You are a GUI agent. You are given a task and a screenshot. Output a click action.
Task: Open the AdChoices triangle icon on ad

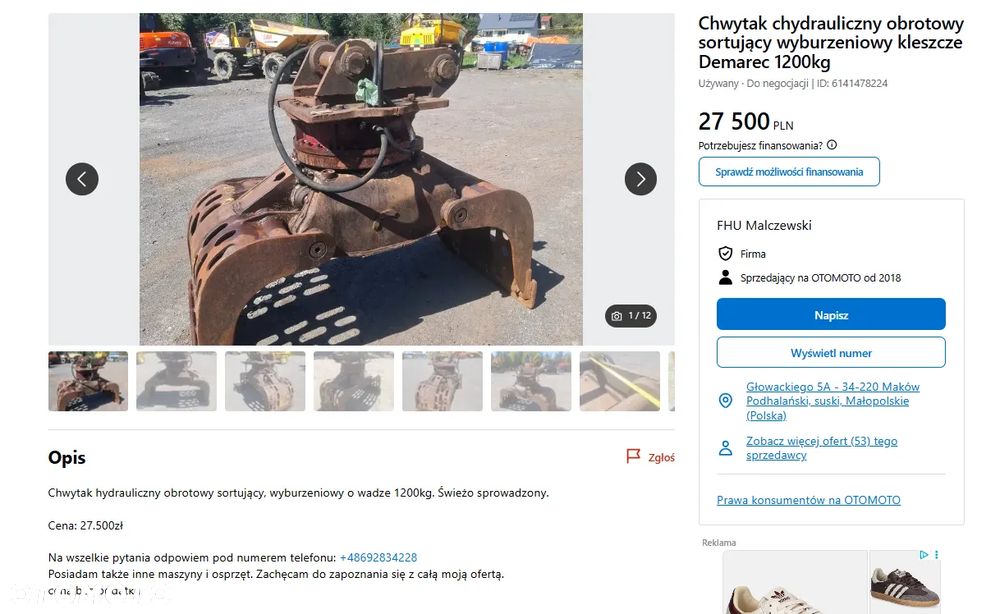[x=923, y=555]
